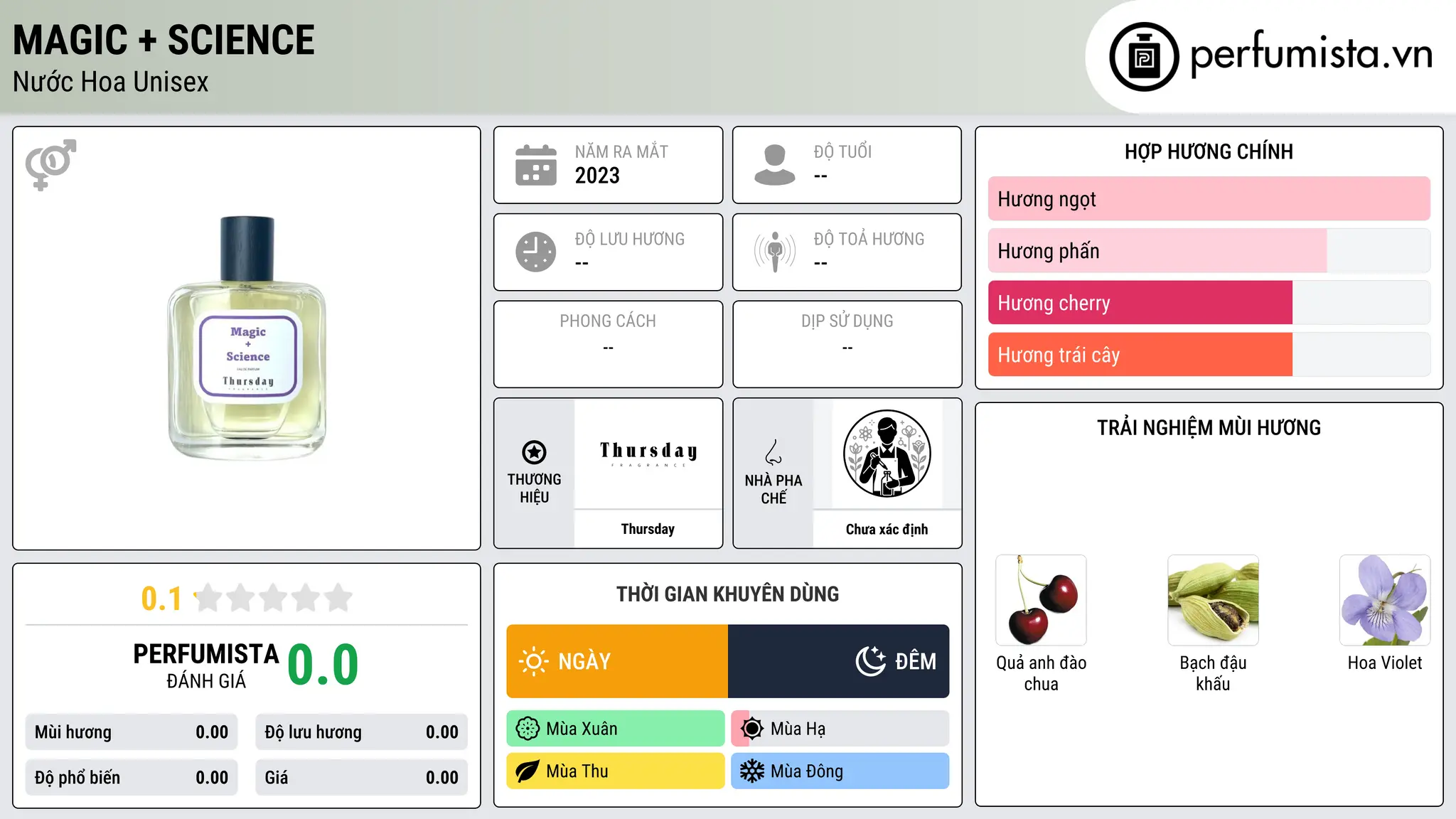
Task: Click the sillage icon for Độ Toả Hương
Action: pos(775,252)
